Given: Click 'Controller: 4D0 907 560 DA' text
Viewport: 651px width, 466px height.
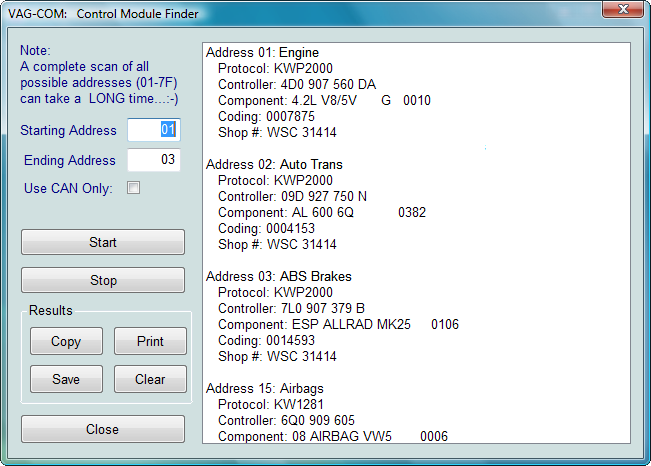Looking at the screenshot, I should [297, 85].
